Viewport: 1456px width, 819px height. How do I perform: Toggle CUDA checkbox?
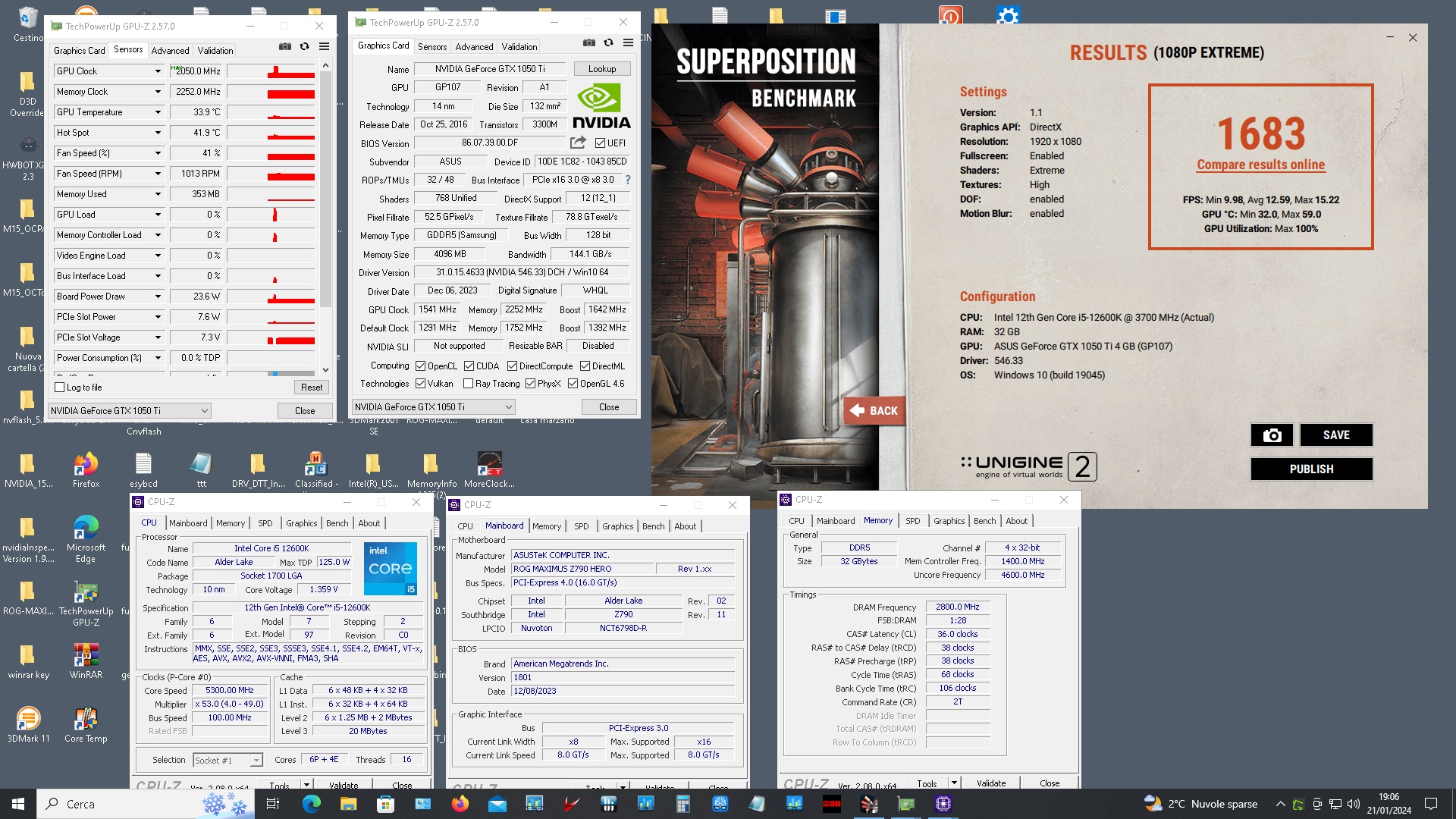pos(469,366)
